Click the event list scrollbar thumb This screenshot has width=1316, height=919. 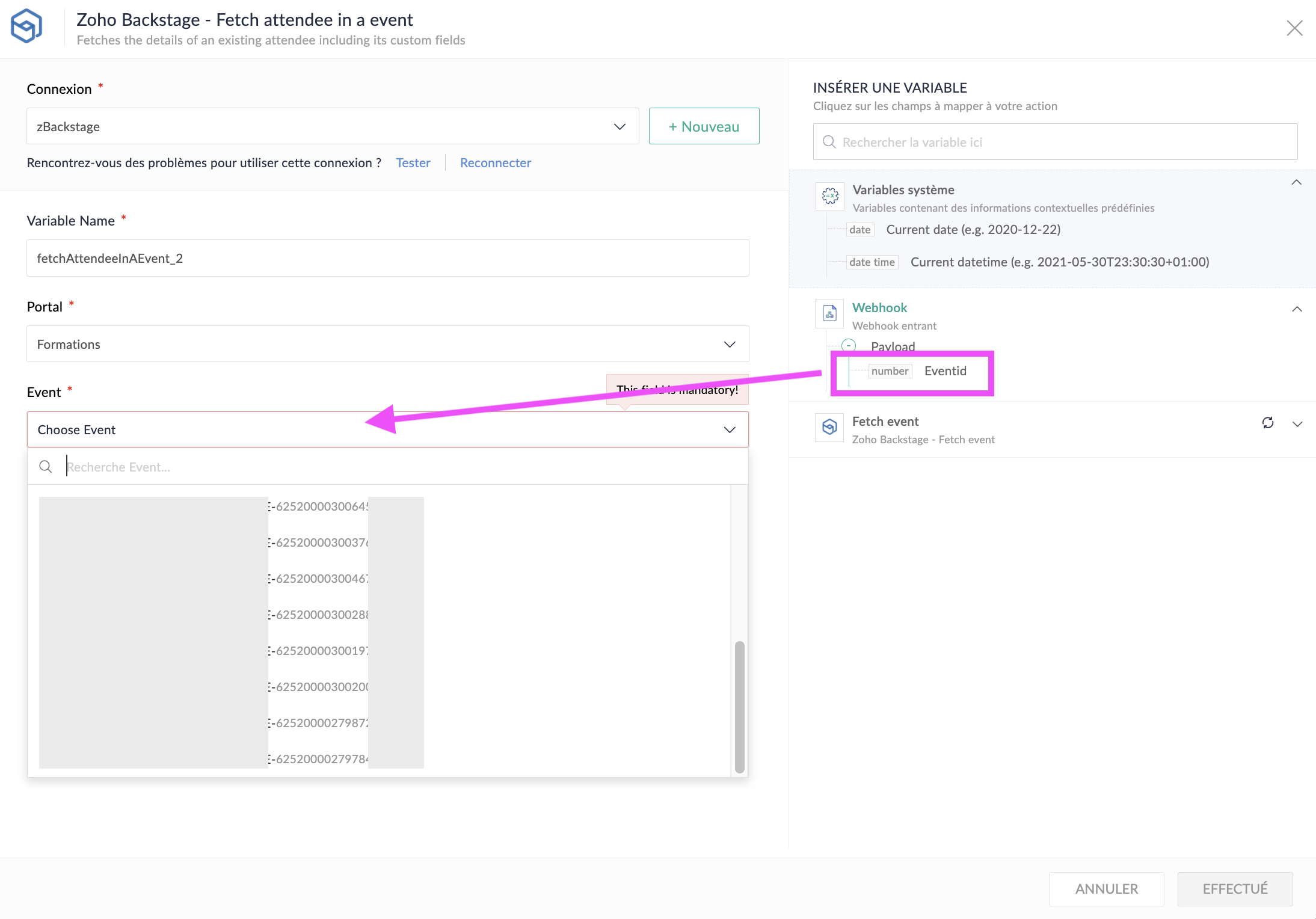pyautogui.click(x=740, y=707)
